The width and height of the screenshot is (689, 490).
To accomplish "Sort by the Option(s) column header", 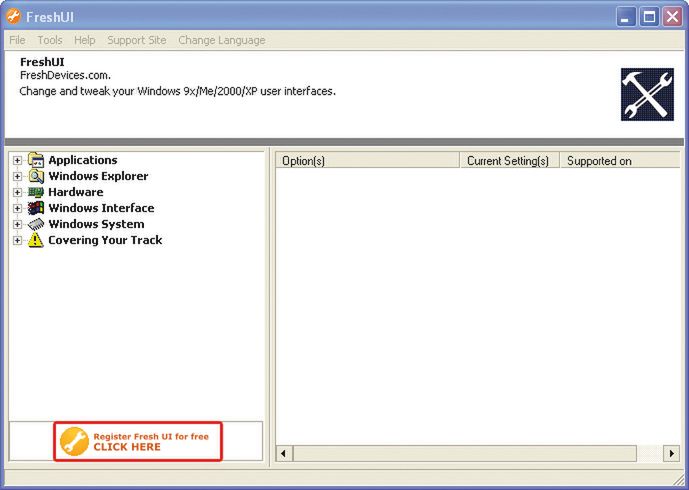I will coord(367,161).
